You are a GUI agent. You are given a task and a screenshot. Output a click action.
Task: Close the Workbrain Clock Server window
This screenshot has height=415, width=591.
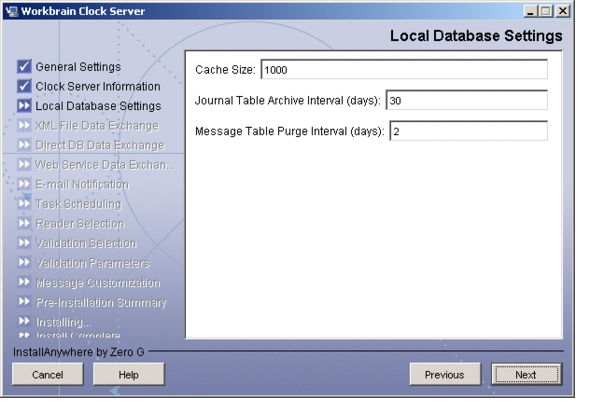tap(563, 11)
